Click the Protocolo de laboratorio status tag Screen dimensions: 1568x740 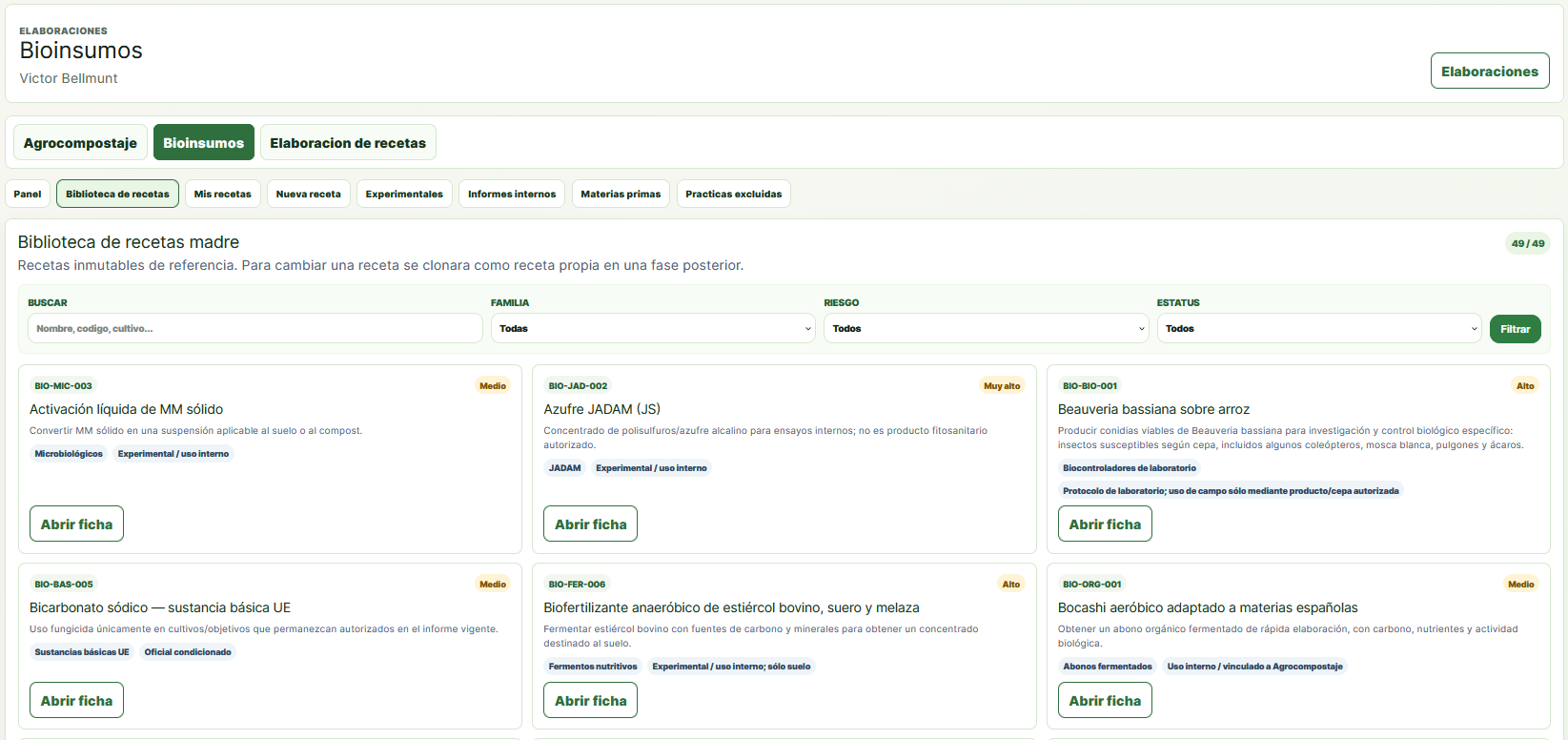pyautogui.click(x=1231, y=491)
